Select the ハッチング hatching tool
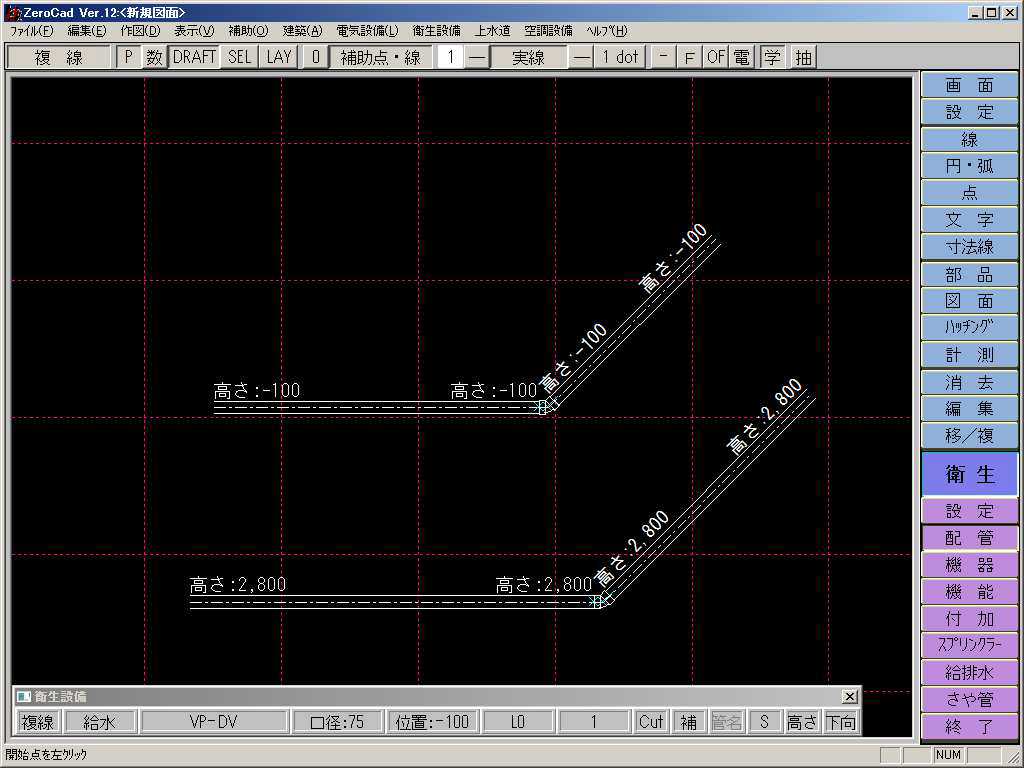This screenshot has width=1024, height=768. click(x=969, y=327)
